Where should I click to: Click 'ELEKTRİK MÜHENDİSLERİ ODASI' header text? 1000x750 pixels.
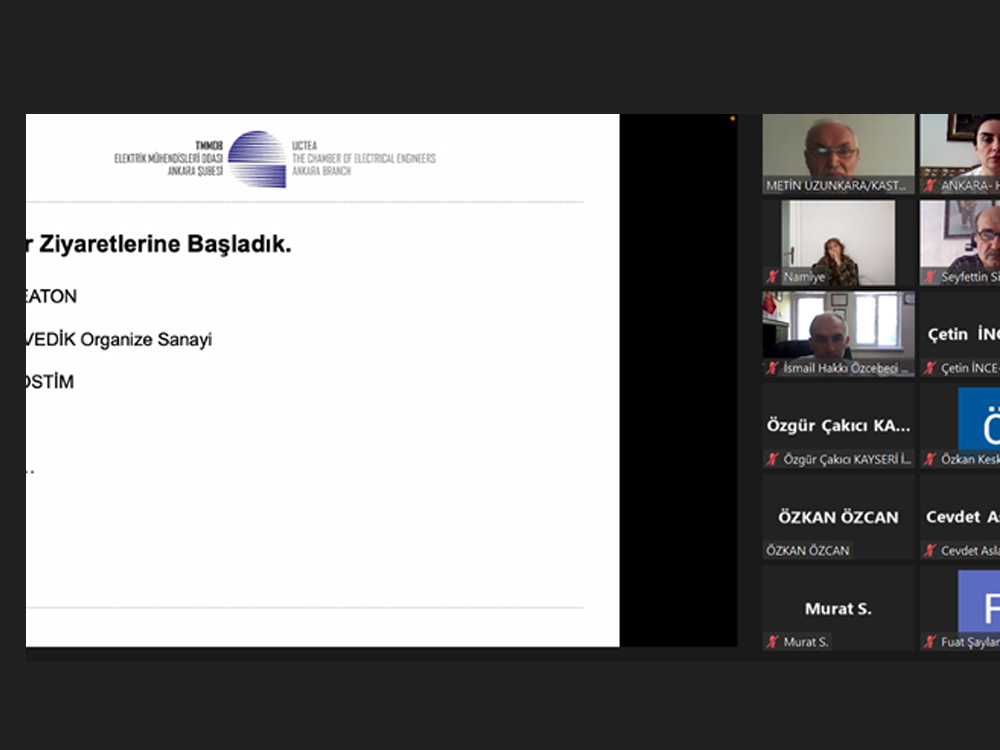[x=168, y=158]
